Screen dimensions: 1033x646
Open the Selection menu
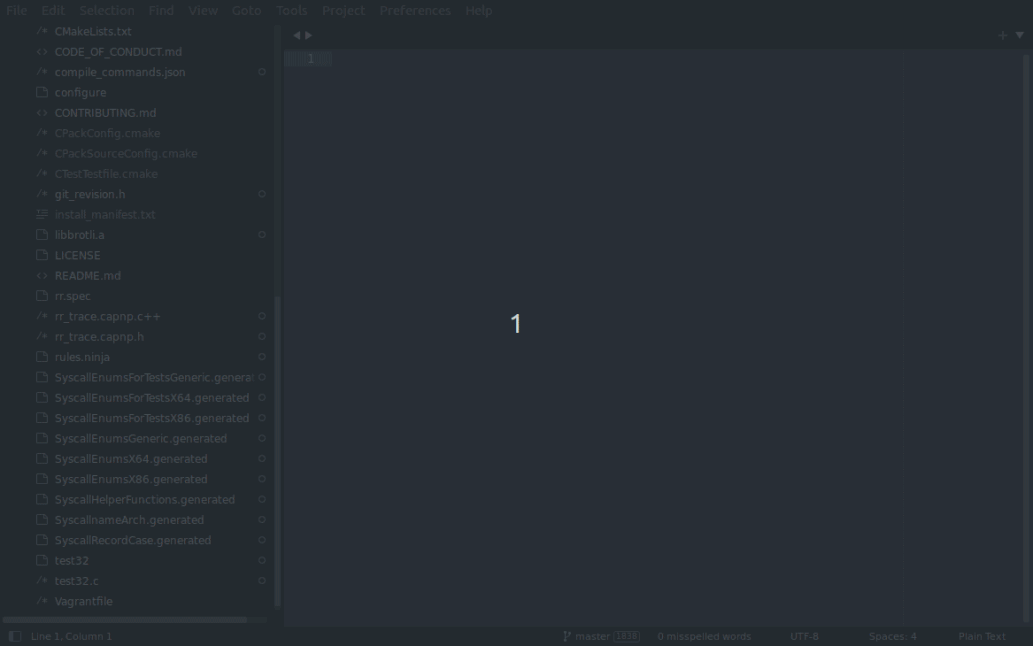pyautogui.click(x=107, y=10)
